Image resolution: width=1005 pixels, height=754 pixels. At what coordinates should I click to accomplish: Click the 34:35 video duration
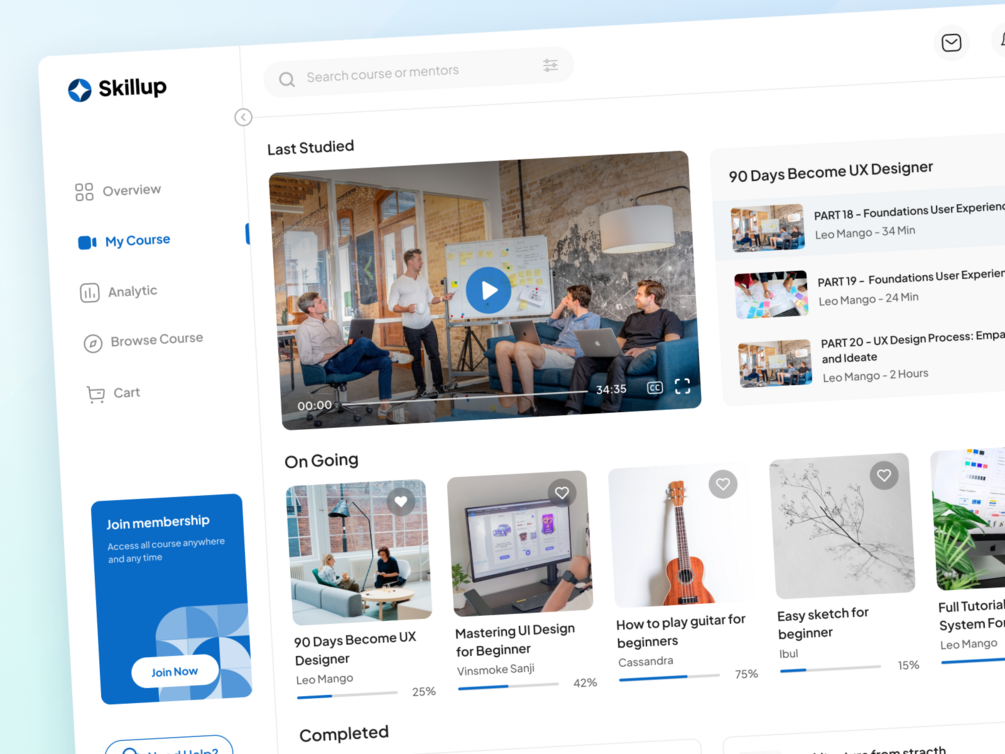[611, 389]
